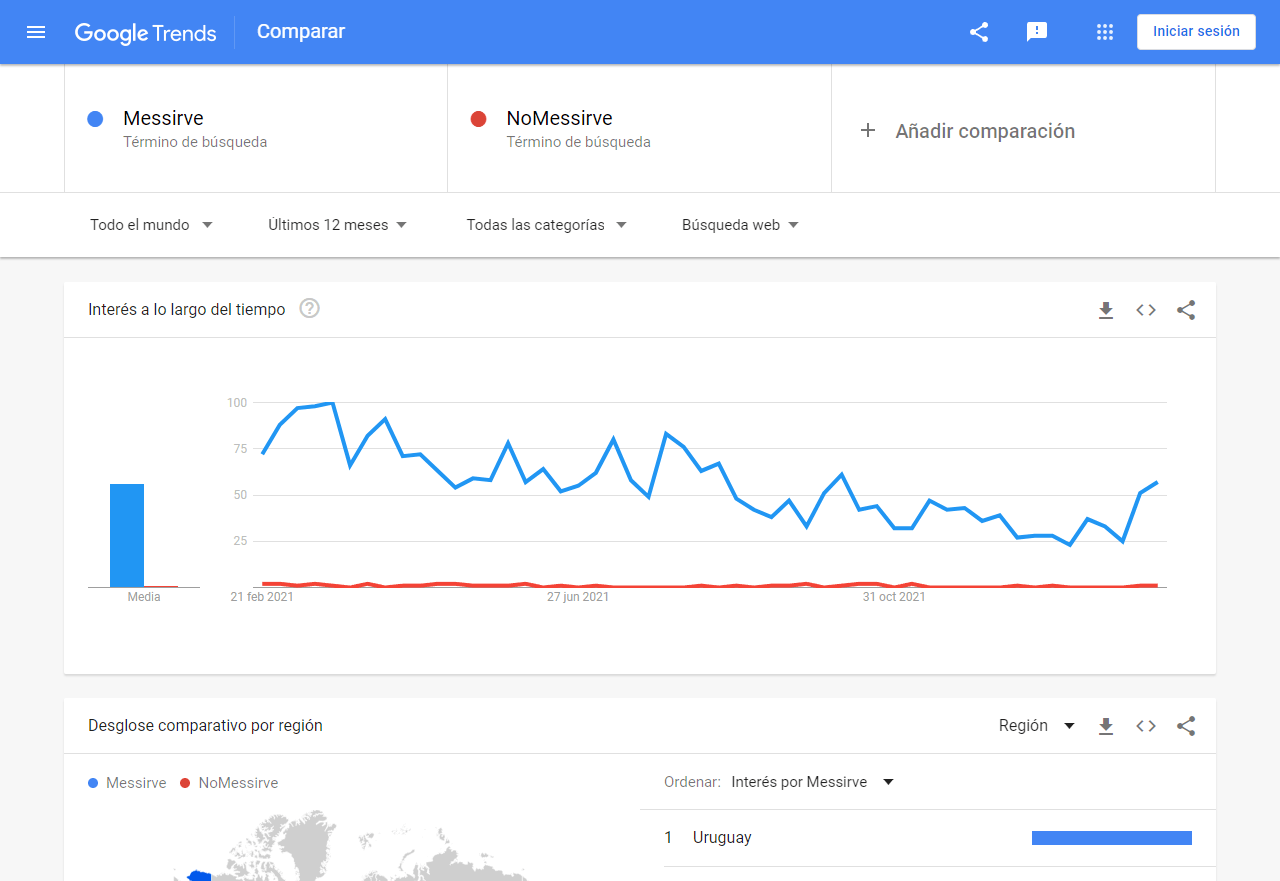Open the Región view selector
This screenshot has height=881, width=1280.
pyautogui.click(x=1037, y=725)
